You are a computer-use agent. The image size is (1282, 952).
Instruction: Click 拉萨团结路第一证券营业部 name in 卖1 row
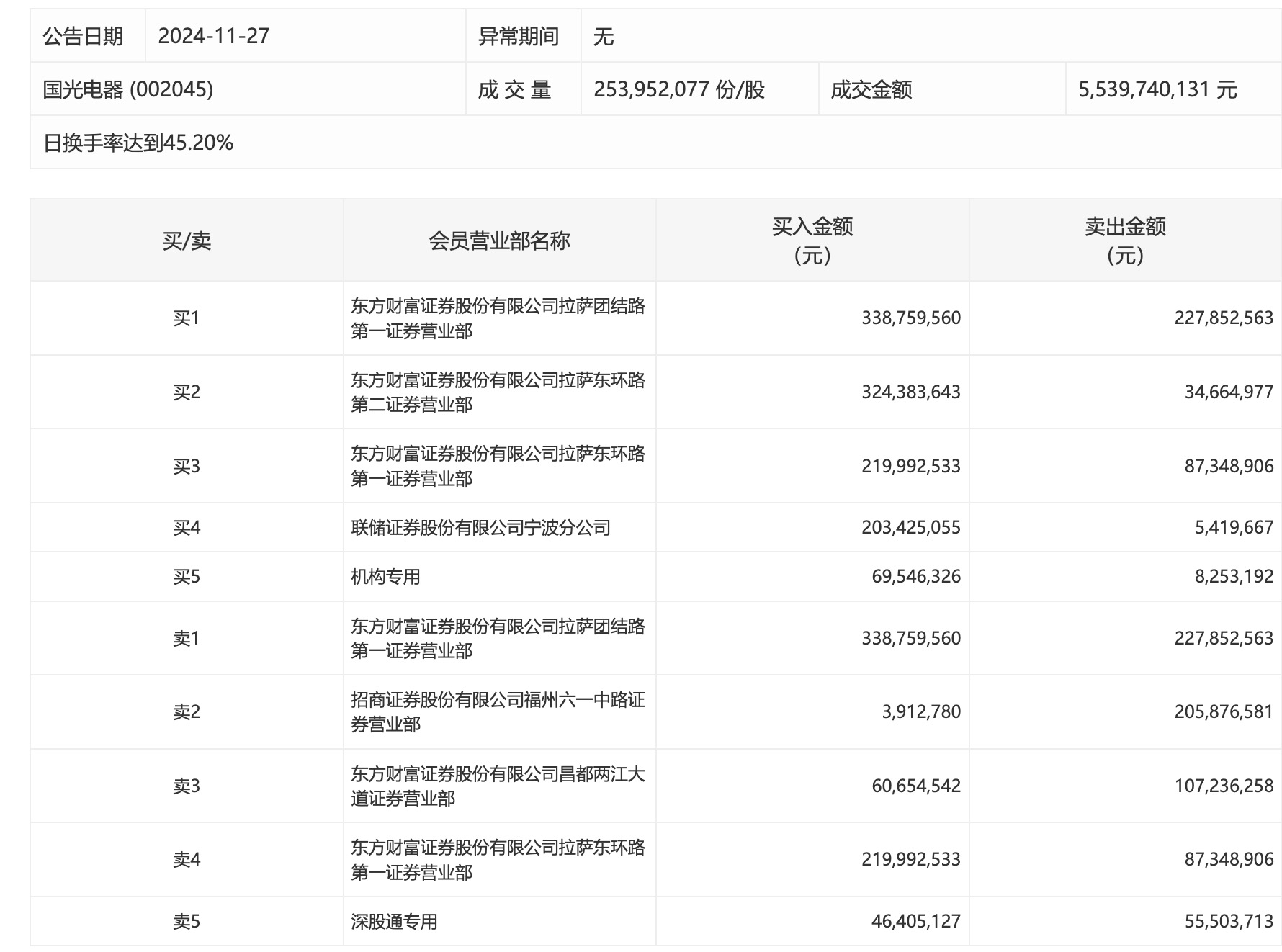[x=498, y=638]
